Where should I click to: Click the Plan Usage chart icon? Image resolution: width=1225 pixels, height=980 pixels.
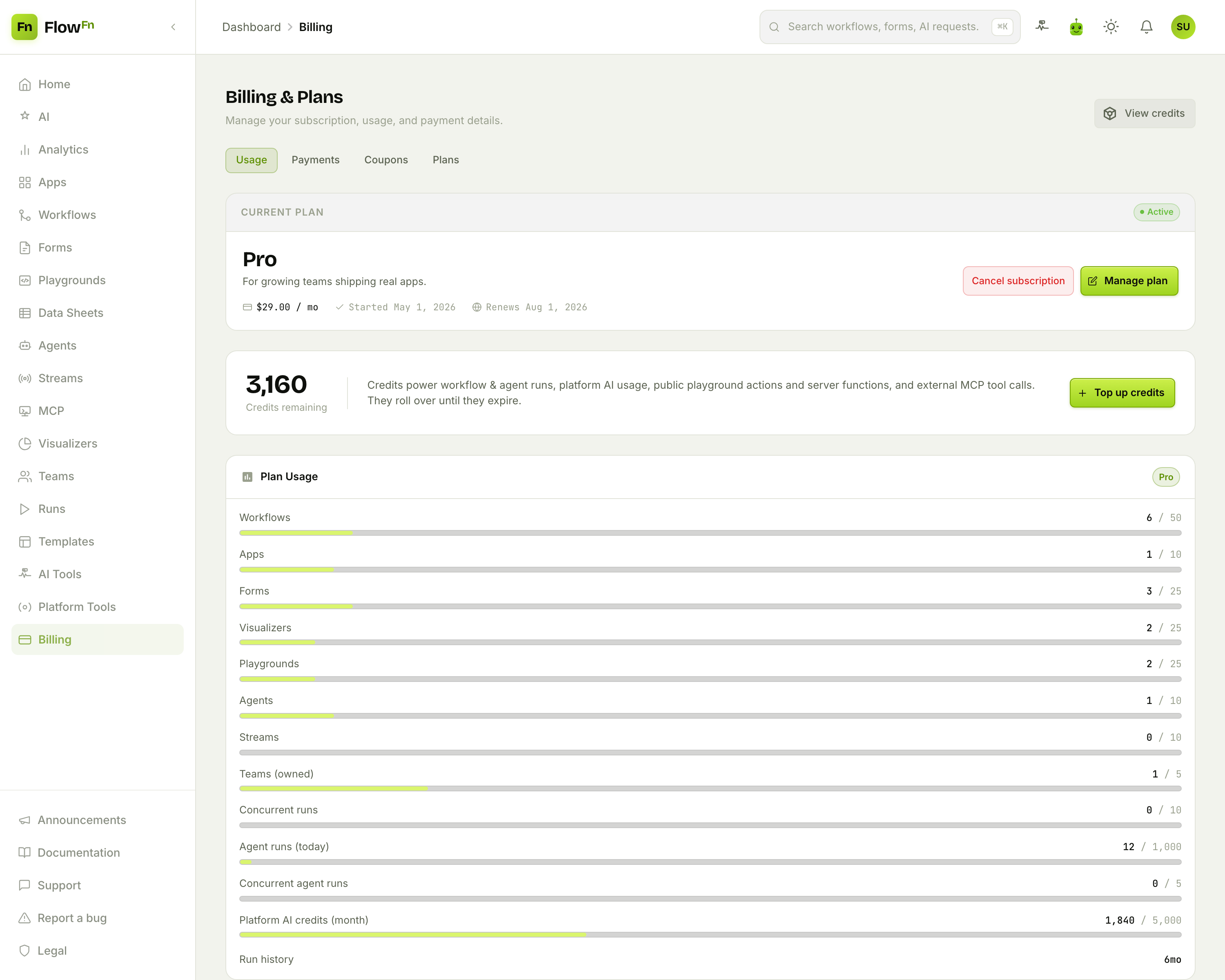[247, 477]
